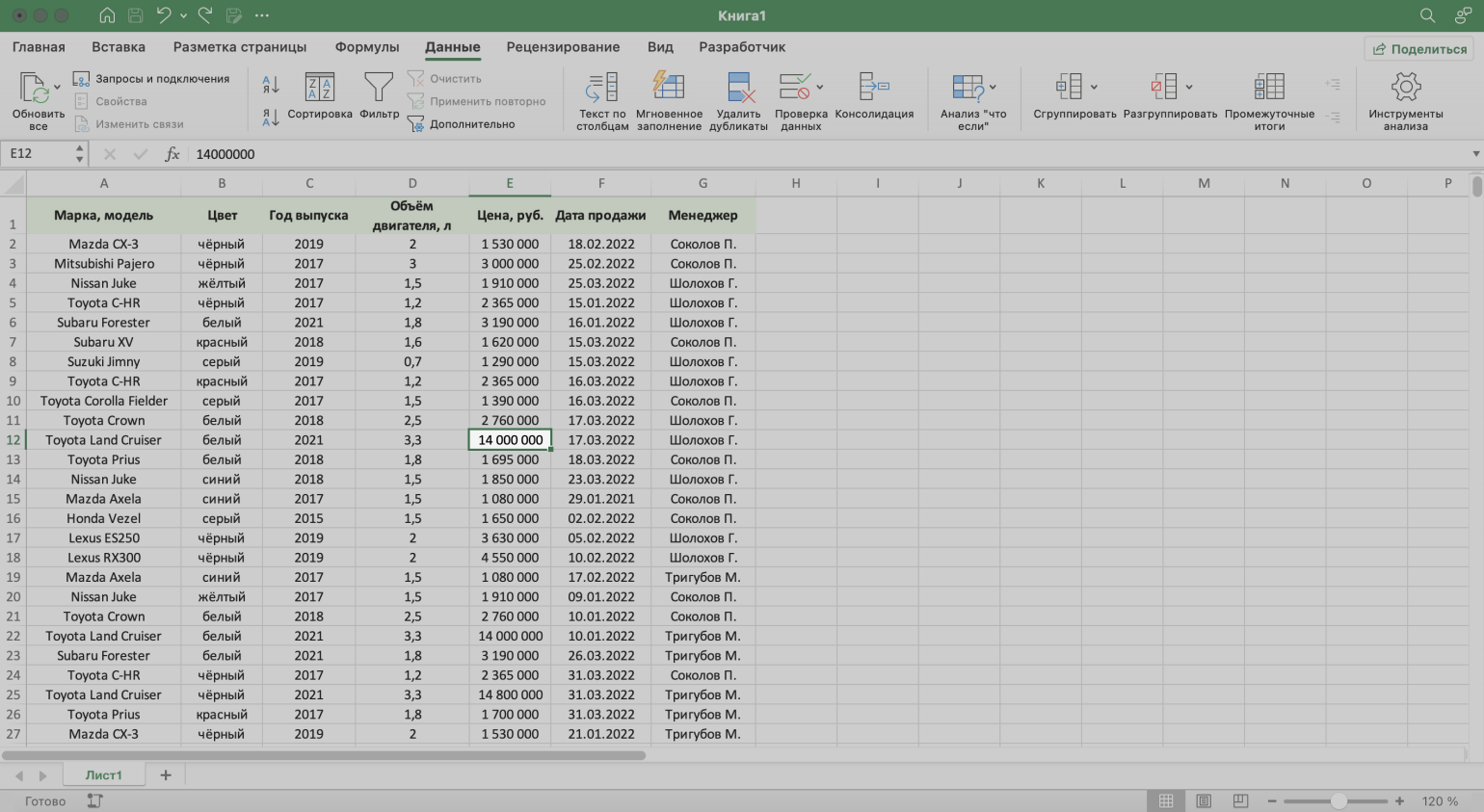Click the zoom slider handle
The height and width of the screenshot is (812, 1484).
pyautogui.click(x=1338, y=801)
